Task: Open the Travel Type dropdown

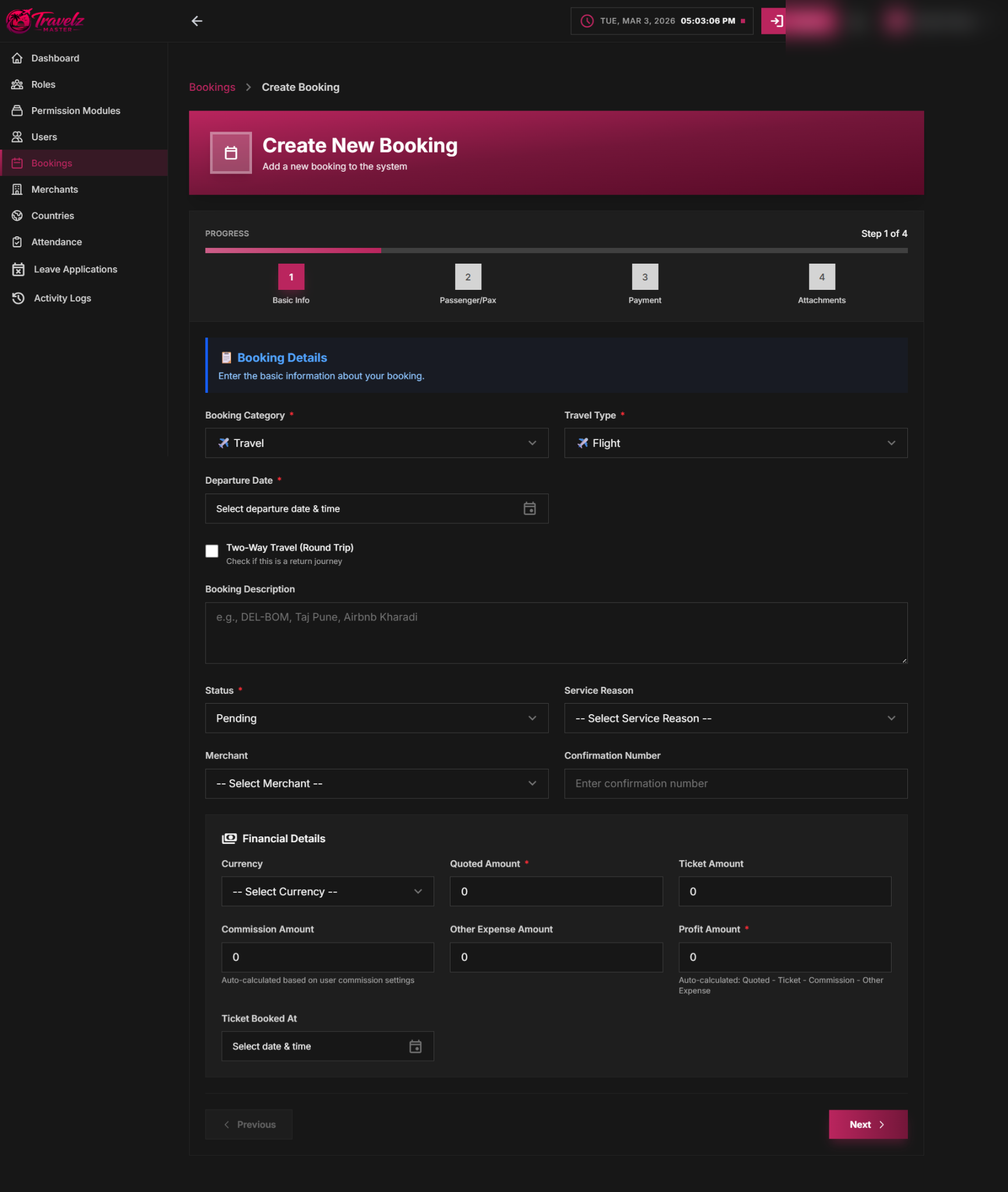Action: [736, 443]
